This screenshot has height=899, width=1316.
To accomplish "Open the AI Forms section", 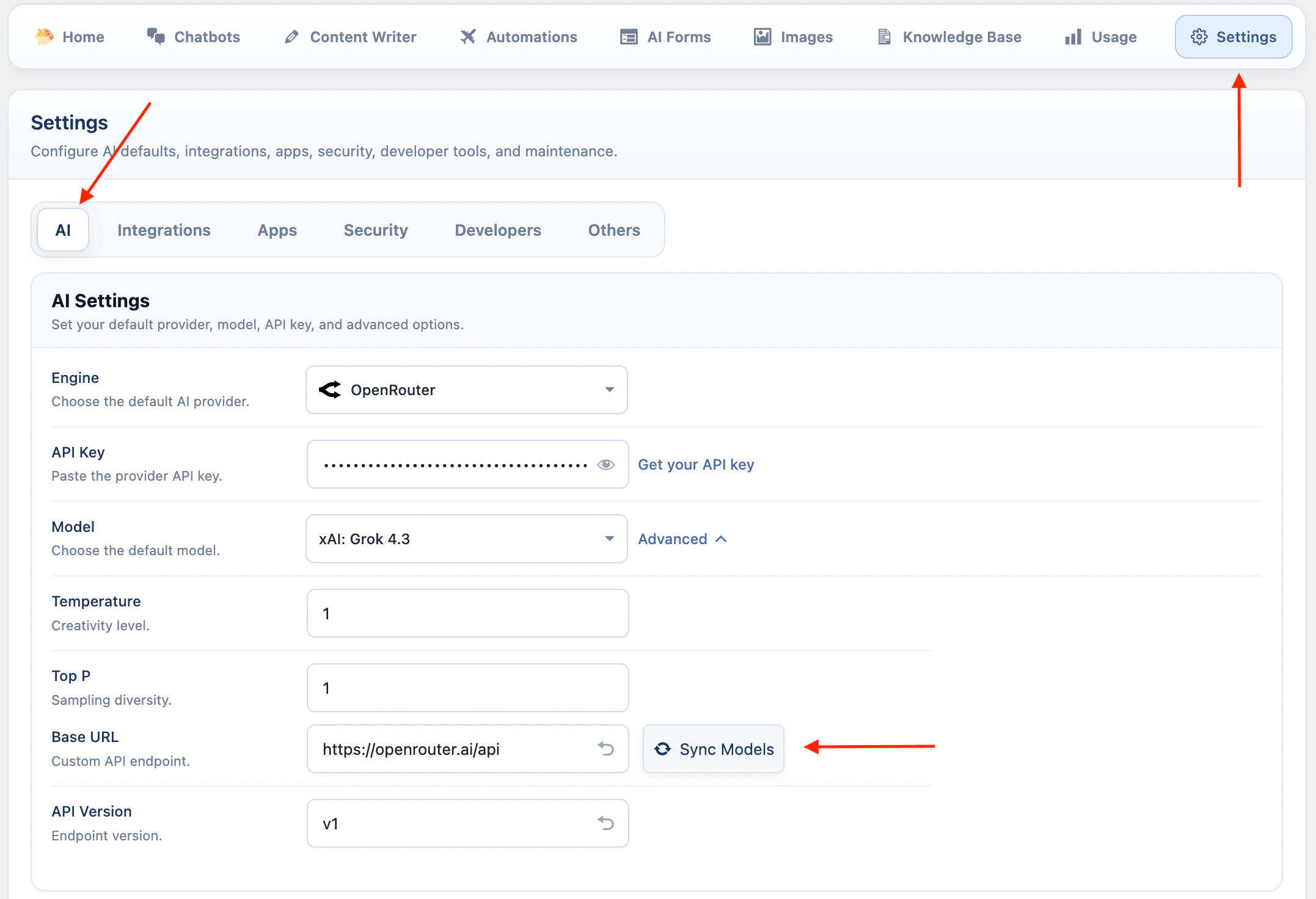I will coord(665,37).
